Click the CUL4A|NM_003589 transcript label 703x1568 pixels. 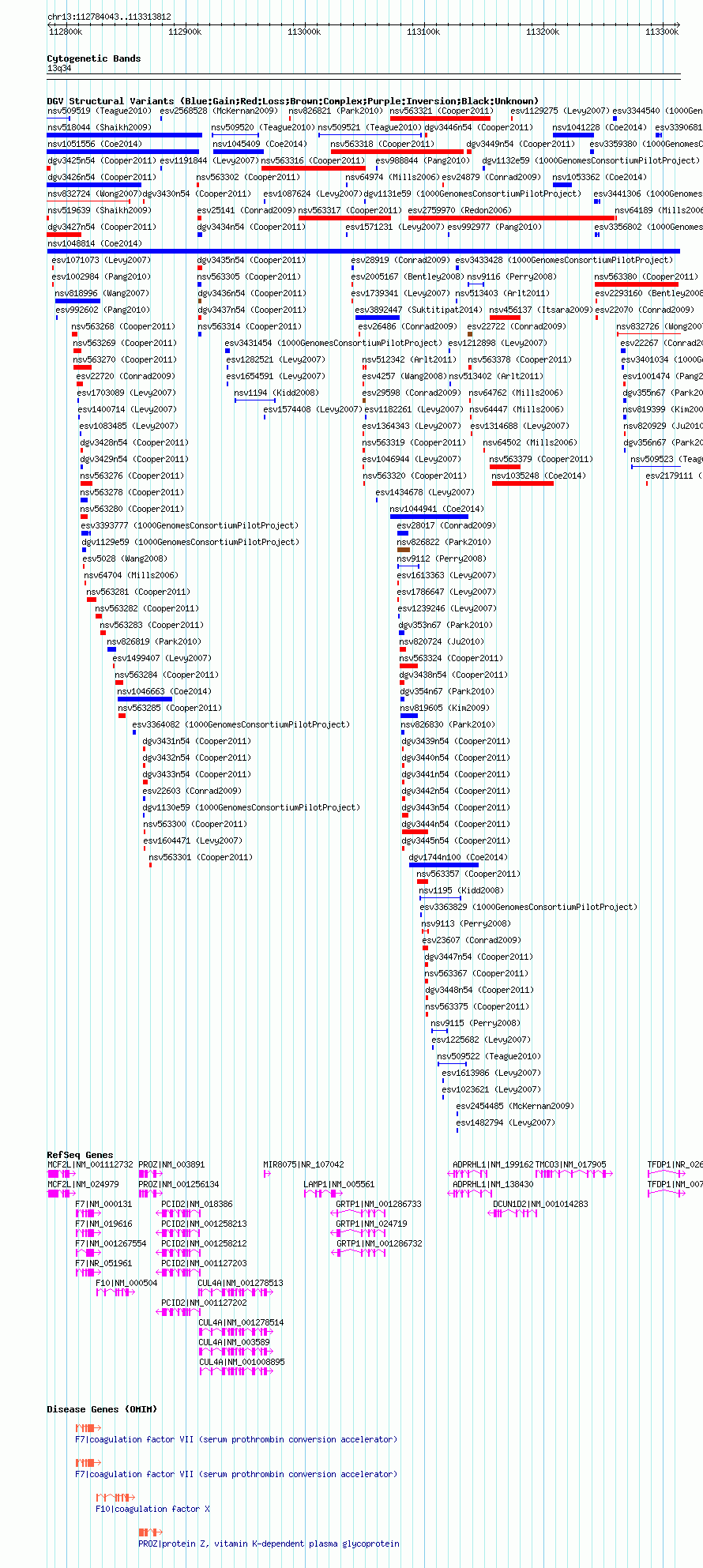[x=235, y=1342]
